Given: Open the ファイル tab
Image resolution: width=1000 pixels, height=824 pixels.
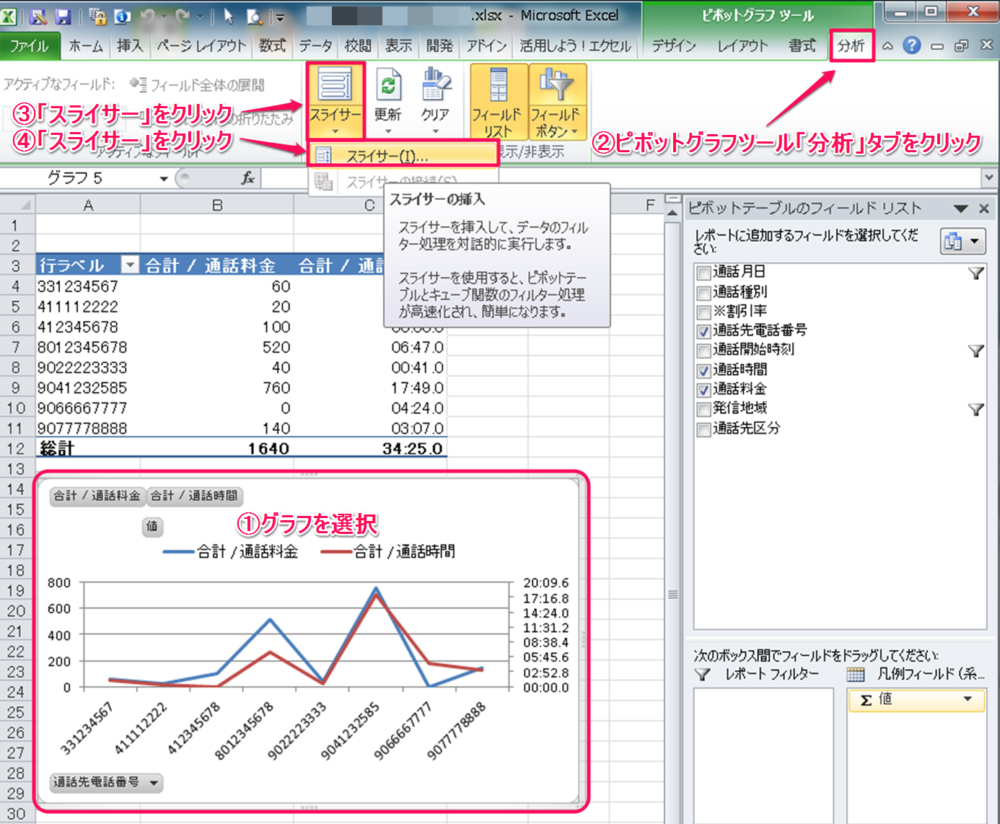Looking at the screenshot, I should click(x=30, y=46).
